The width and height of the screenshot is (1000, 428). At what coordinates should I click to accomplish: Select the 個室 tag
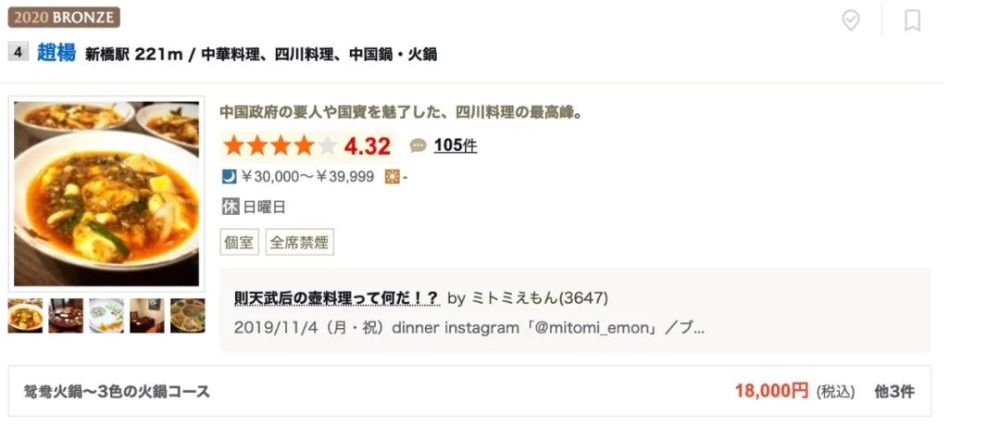tap(239, 242)
